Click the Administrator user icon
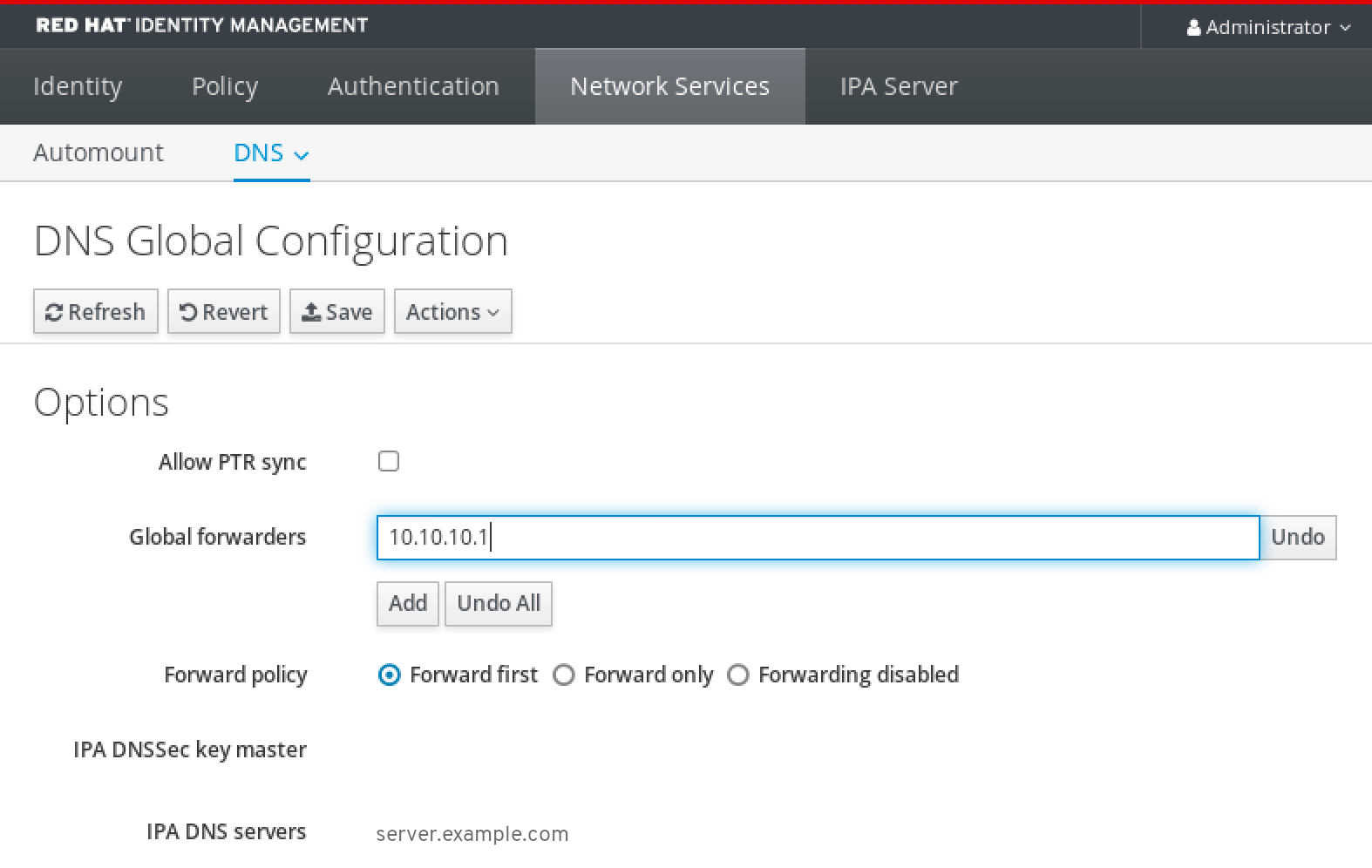 coord(1193,28)
